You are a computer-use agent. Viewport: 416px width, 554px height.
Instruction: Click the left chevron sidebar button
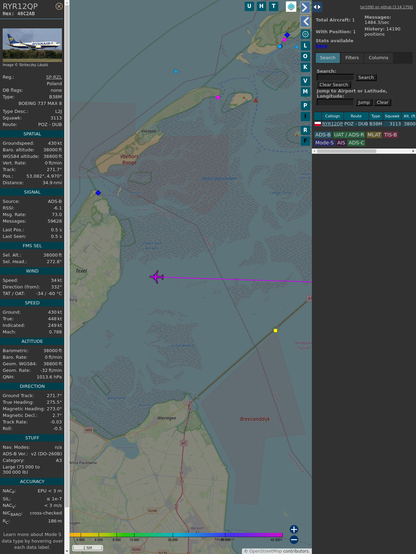(x=305, y=22)
